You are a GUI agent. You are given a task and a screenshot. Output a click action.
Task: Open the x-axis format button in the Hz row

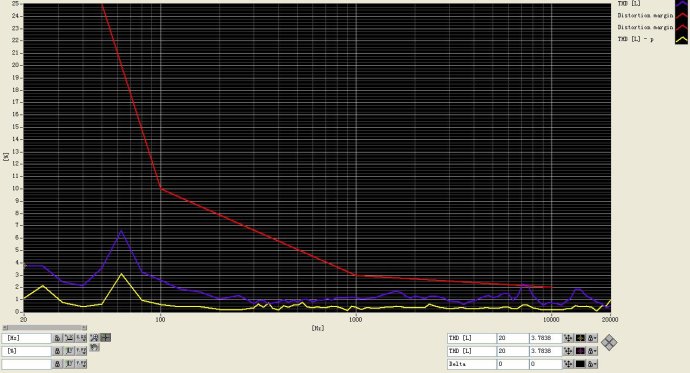tap(81, 338)
